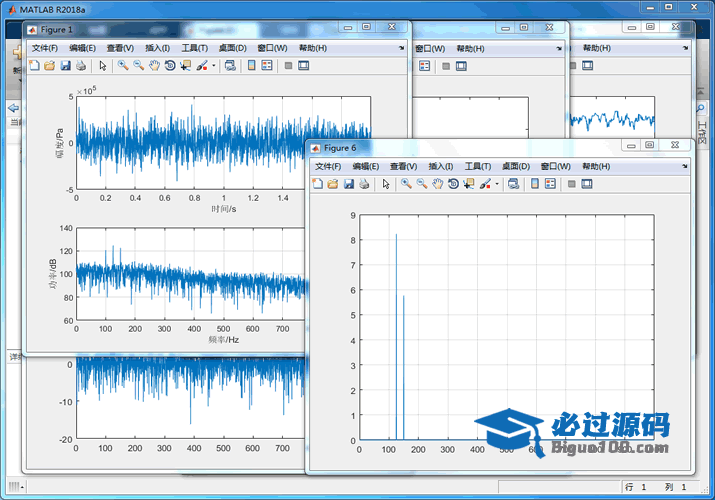Open 窗口(W) menu in Figure 1
The height and width of the screenshot is (500, 715).
click(272, 48)
